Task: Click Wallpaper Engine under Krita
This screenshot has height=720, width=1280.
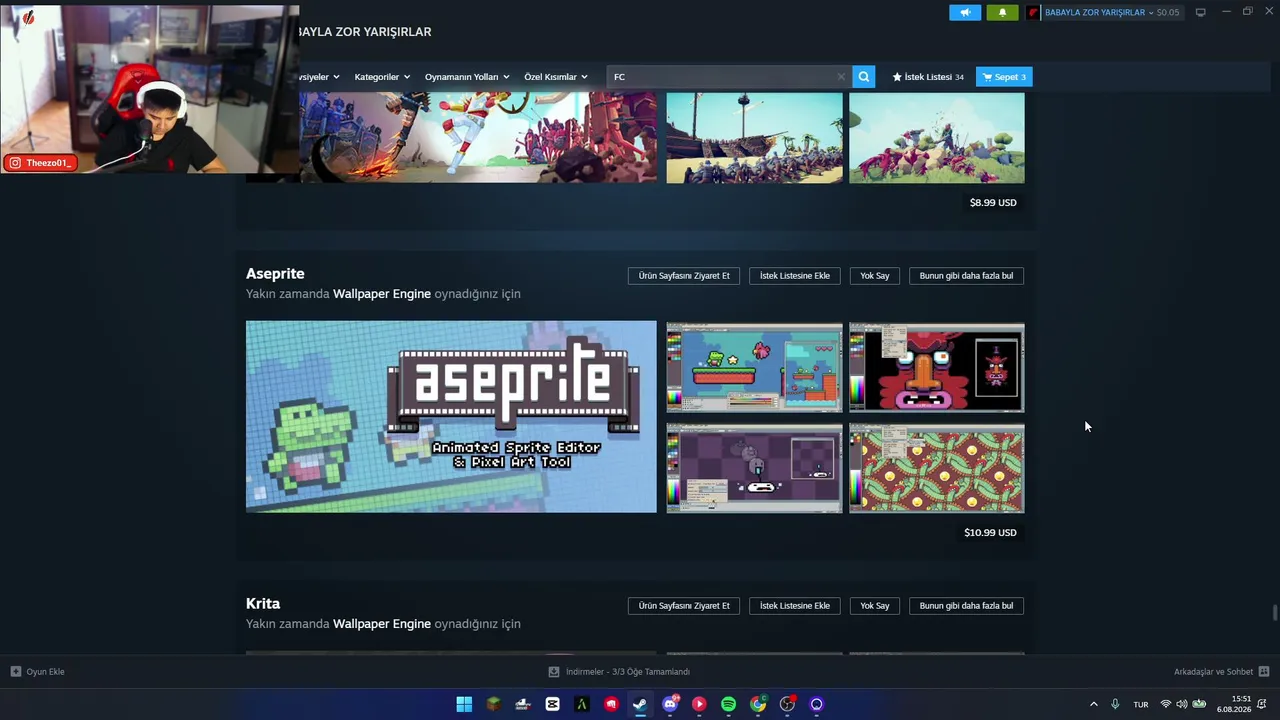Action: [x=382, y=624]
